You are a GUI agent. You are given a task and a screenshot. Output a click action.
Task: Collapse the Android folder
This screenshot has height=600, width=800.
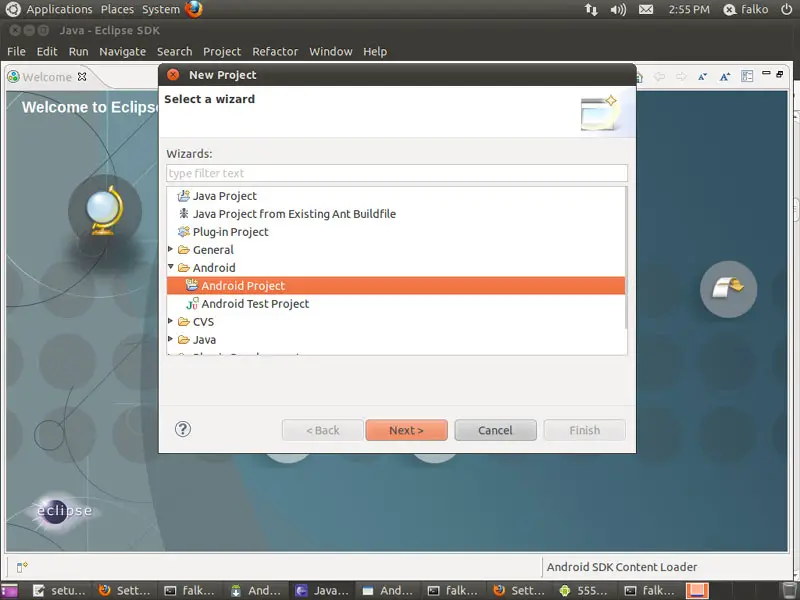(171, 267)
